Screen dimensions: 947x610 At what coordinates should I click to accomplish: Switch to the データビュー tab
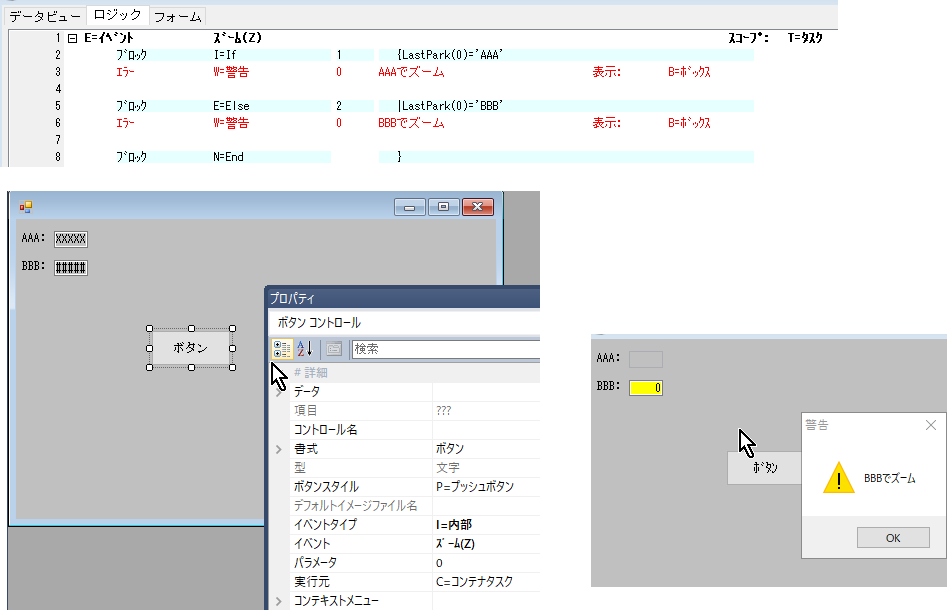point(45,16)
